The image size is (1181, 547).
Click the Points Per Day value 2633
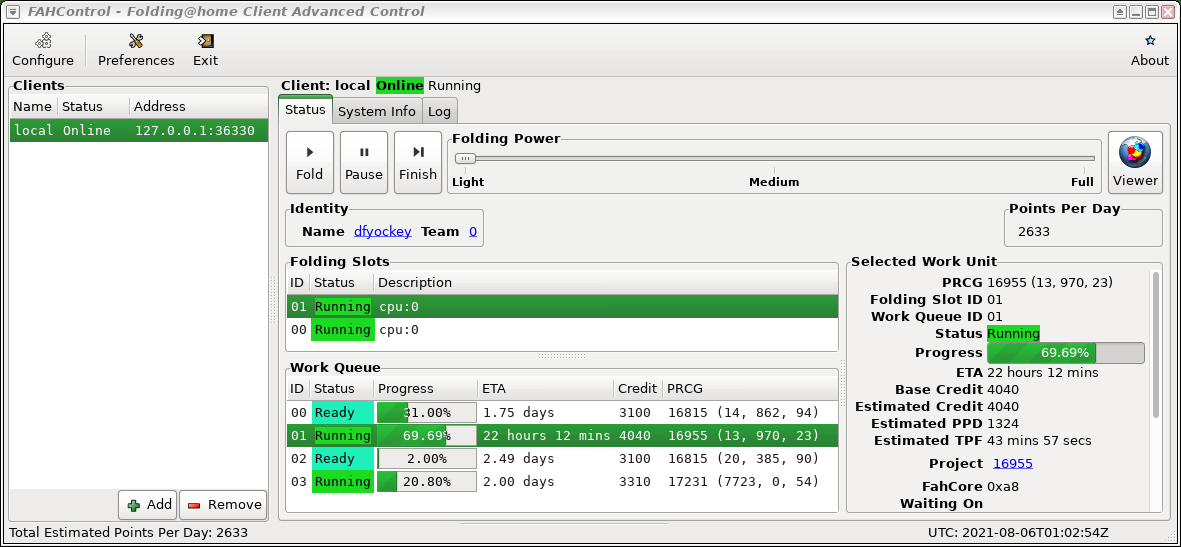click(1033, 231)
